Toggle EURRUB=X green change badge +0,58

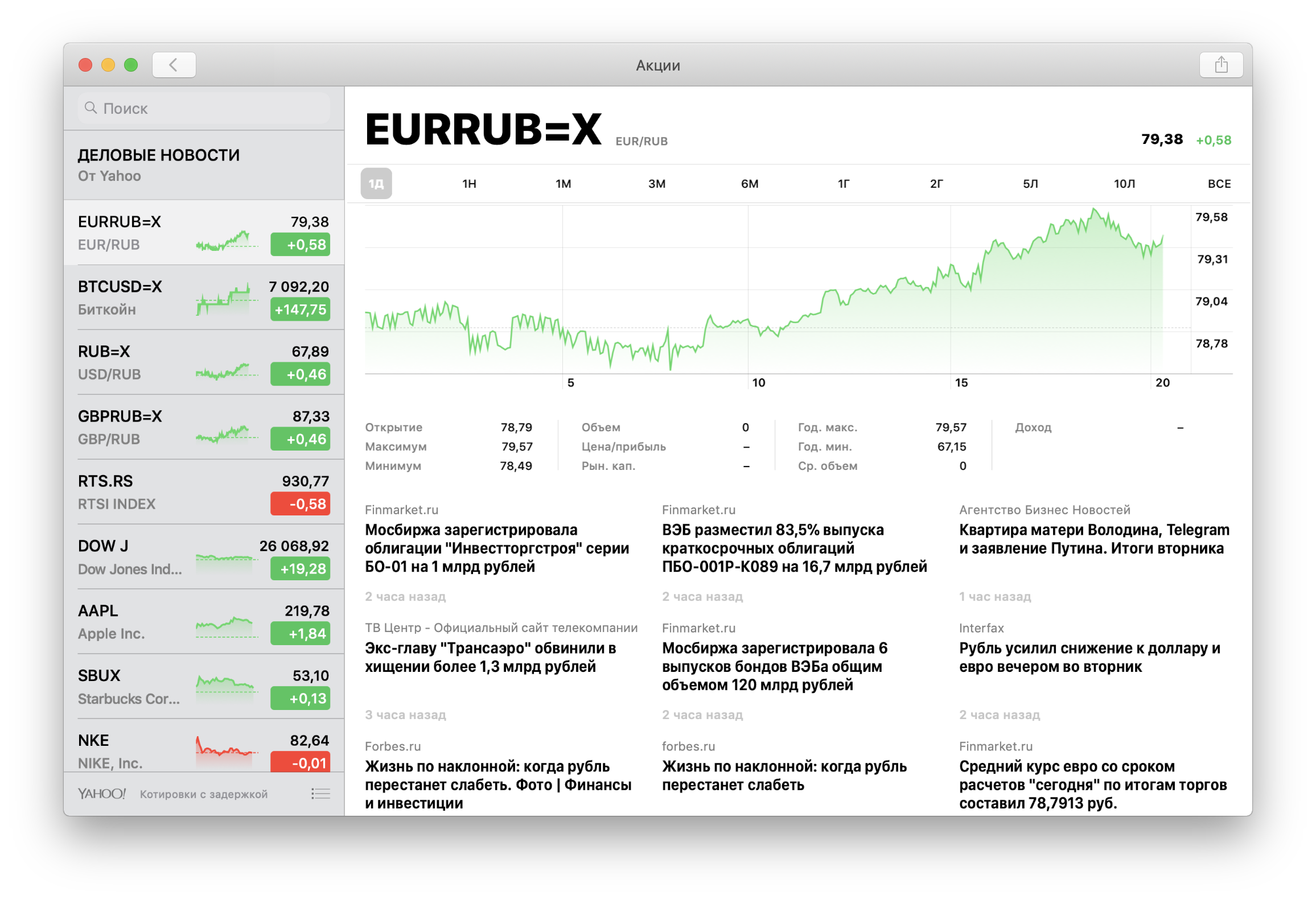(x=300, y=245)
